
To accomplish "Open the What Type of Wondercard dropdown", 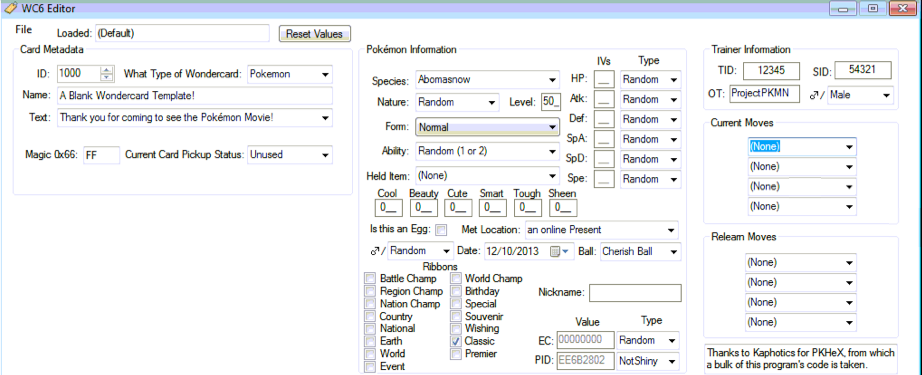I will pyautogui.click(x=290, y=75).
